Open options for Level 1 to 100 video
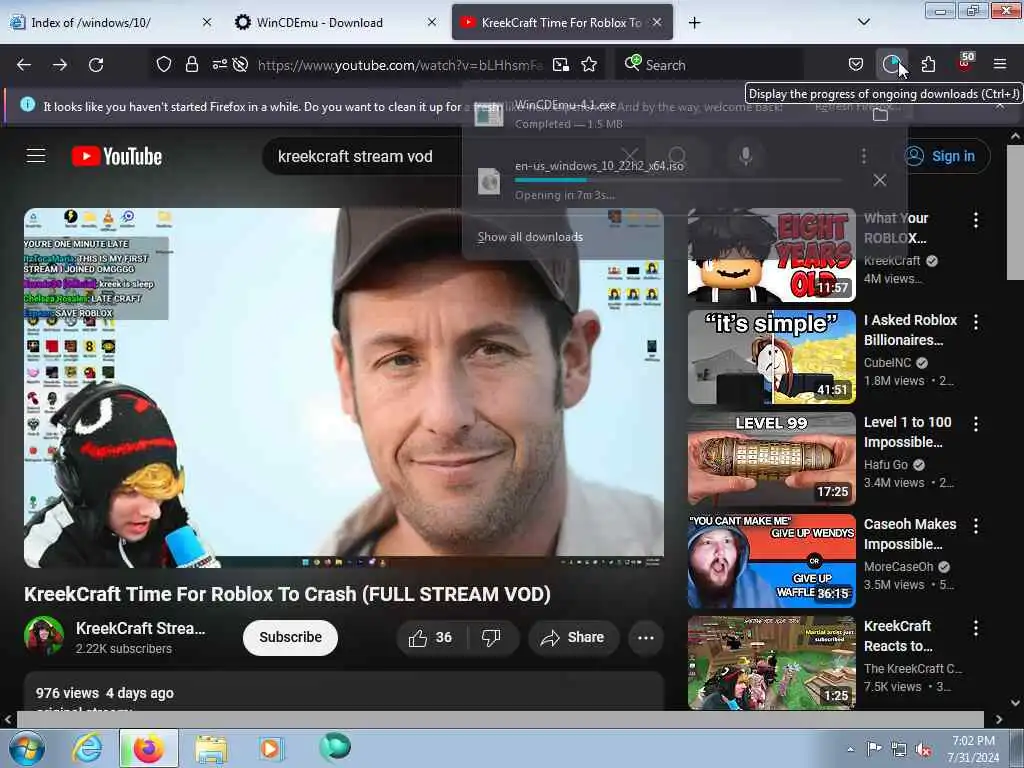 [976, 423]
